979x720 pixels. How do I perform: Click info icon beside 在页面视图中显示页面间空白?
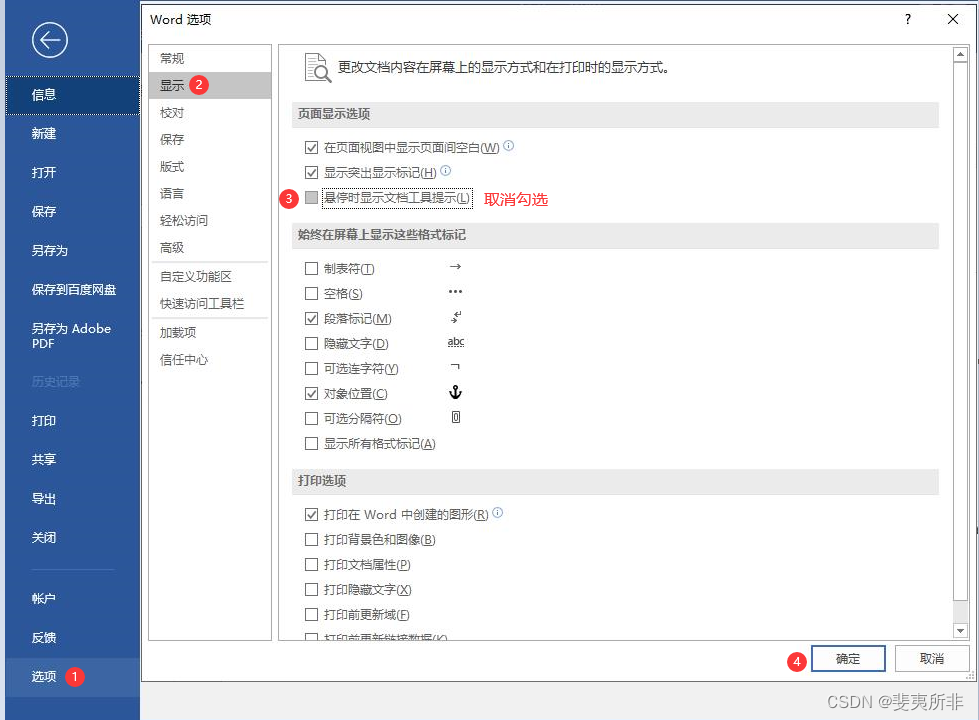(x=509, y=145)
